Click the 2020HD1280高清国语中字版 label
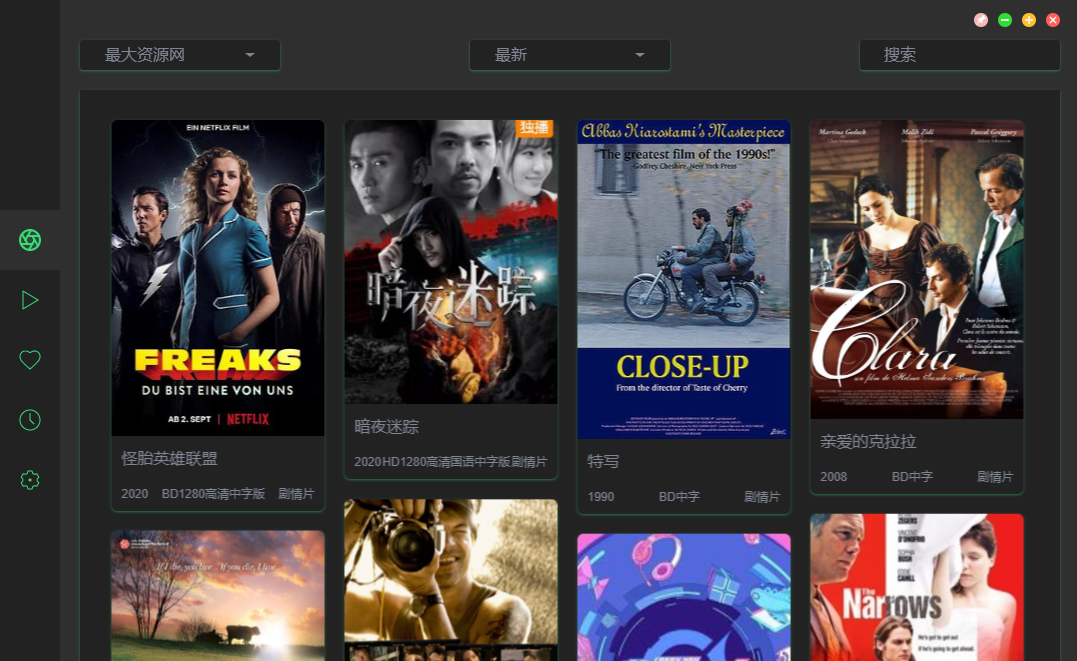Viewport: 1077px width, 661px height. click(x=432, y=462)
